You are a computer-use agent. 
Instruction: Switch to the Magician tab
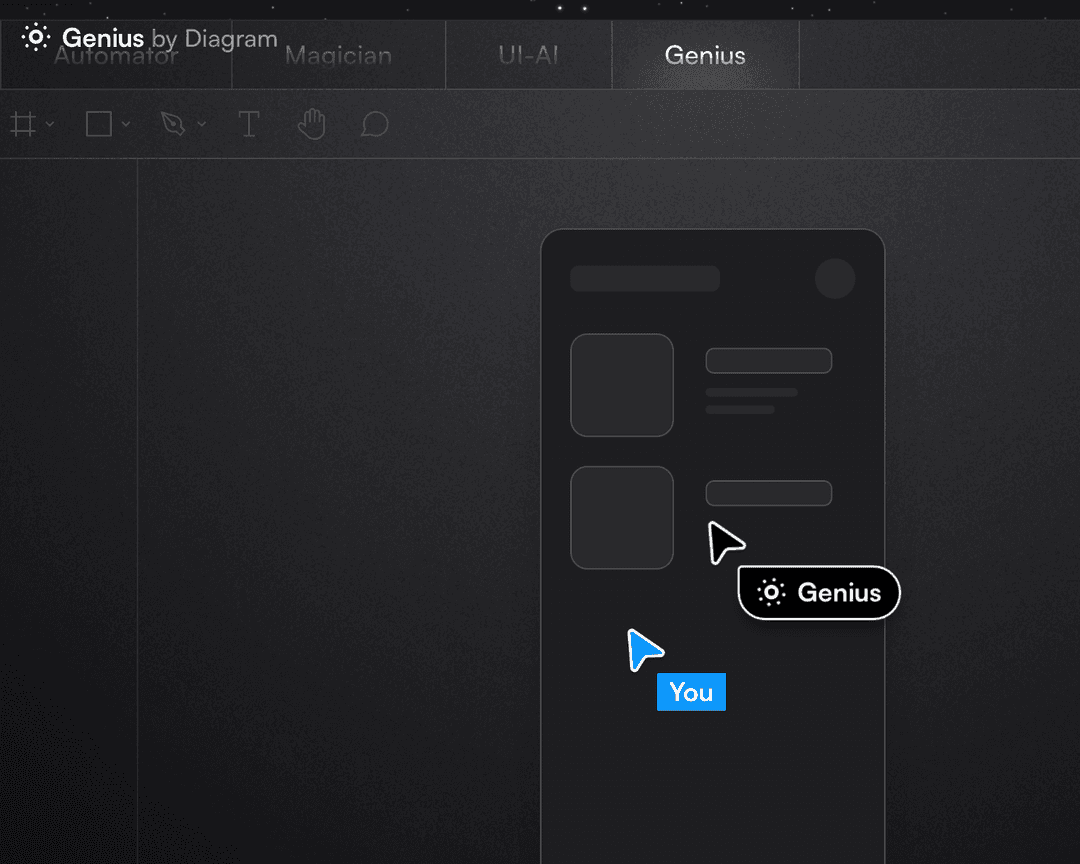tap(338, 55)
